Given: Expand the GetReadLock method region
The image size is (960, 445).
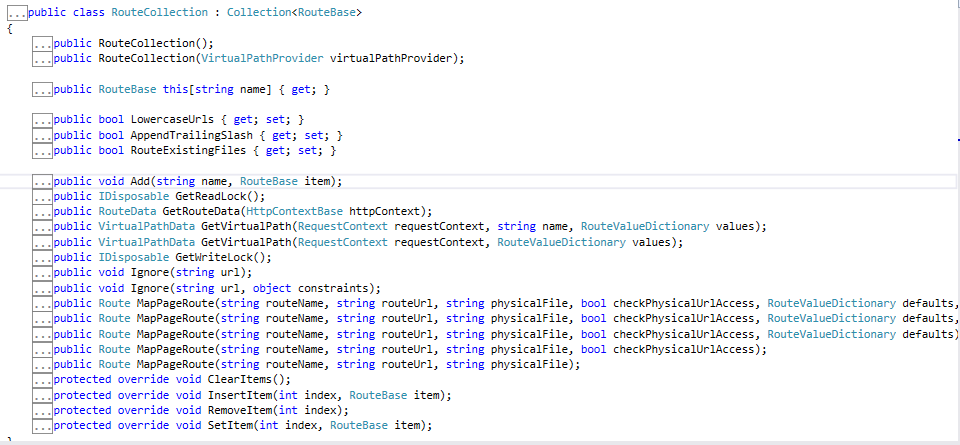Looking at the screenshot, I should (43, 196).
